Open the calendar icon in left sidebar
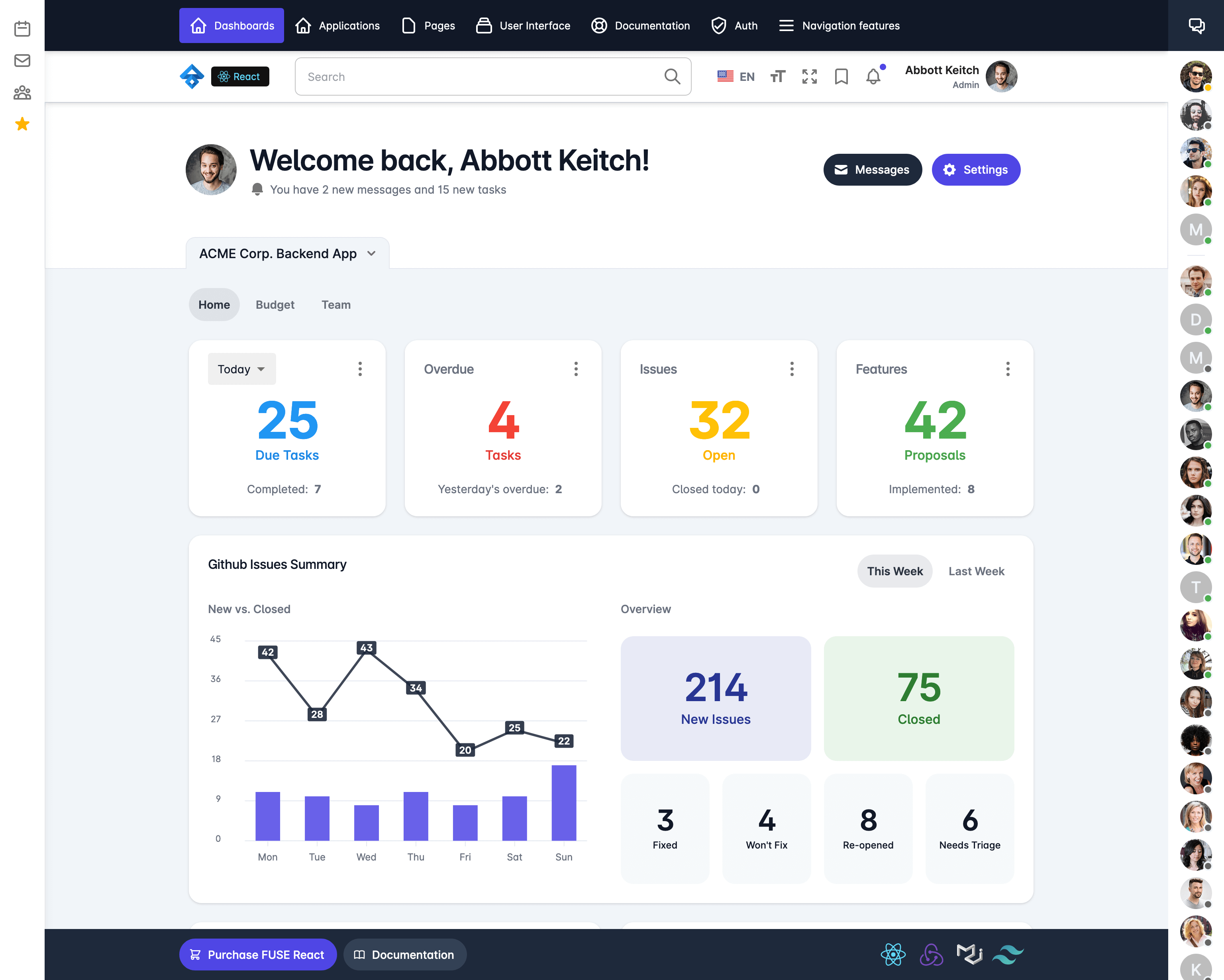 click(22, 28)
